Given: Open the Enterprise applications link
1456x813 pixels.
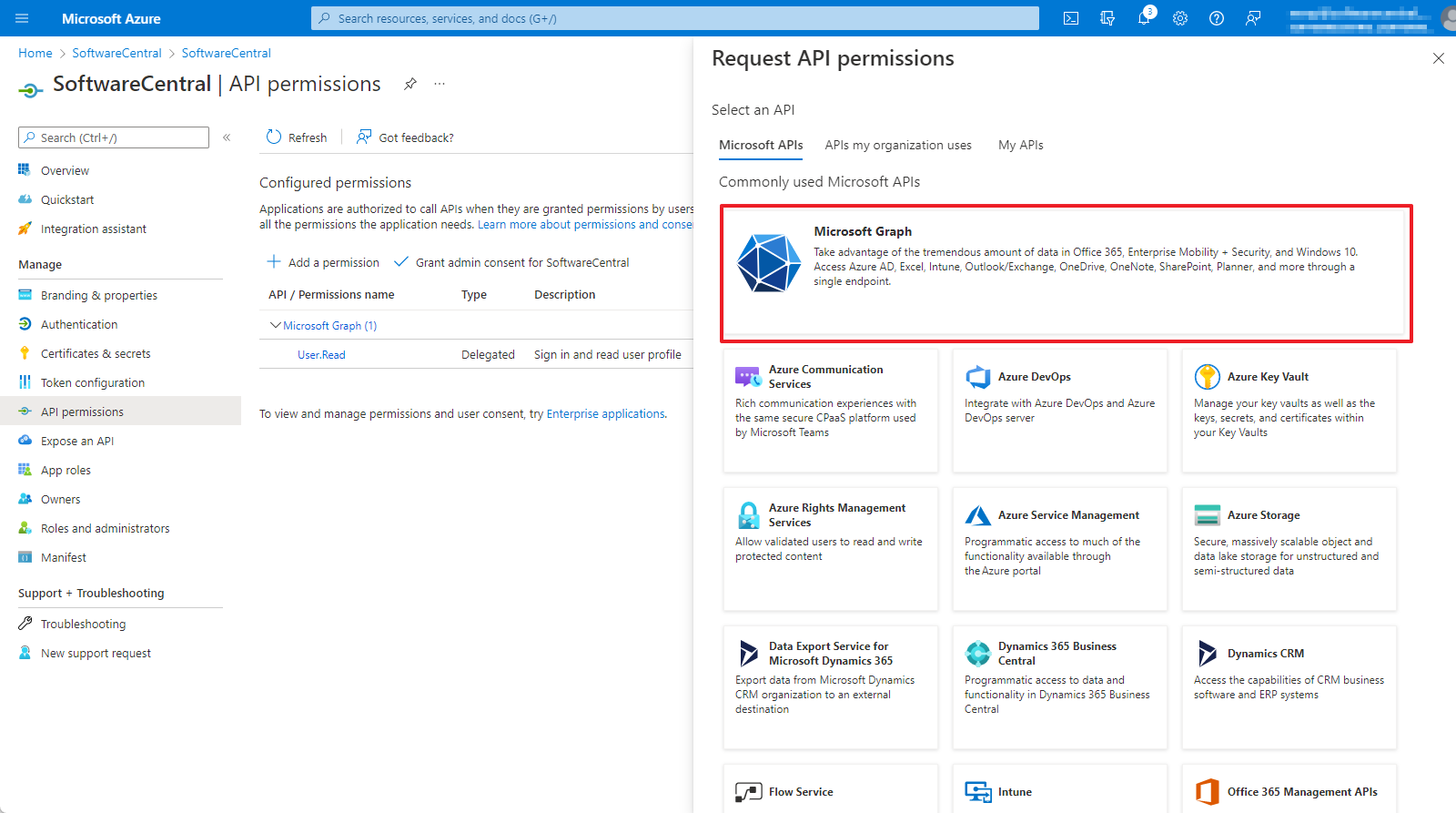Looking at the screenshot, I should (x=605, y=413).
